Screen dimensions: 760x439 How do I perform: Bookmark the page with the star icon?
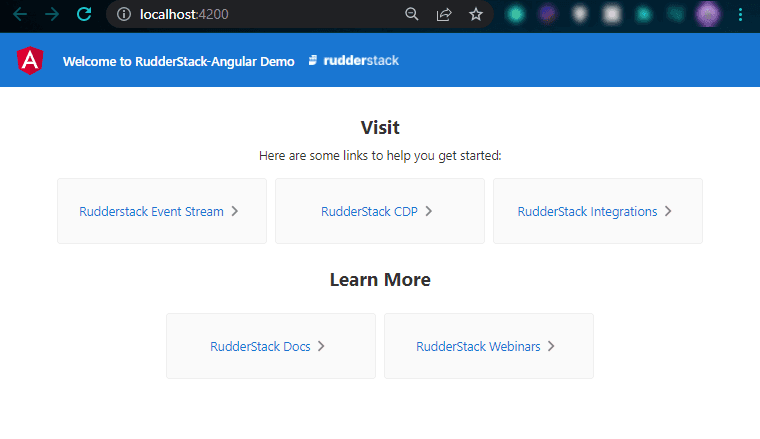(x=476, y=15)
